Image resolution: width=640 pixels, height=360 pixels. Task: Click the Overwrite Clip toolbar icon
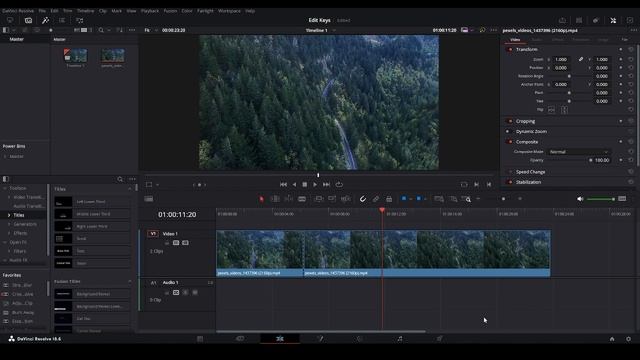point(332,199)
